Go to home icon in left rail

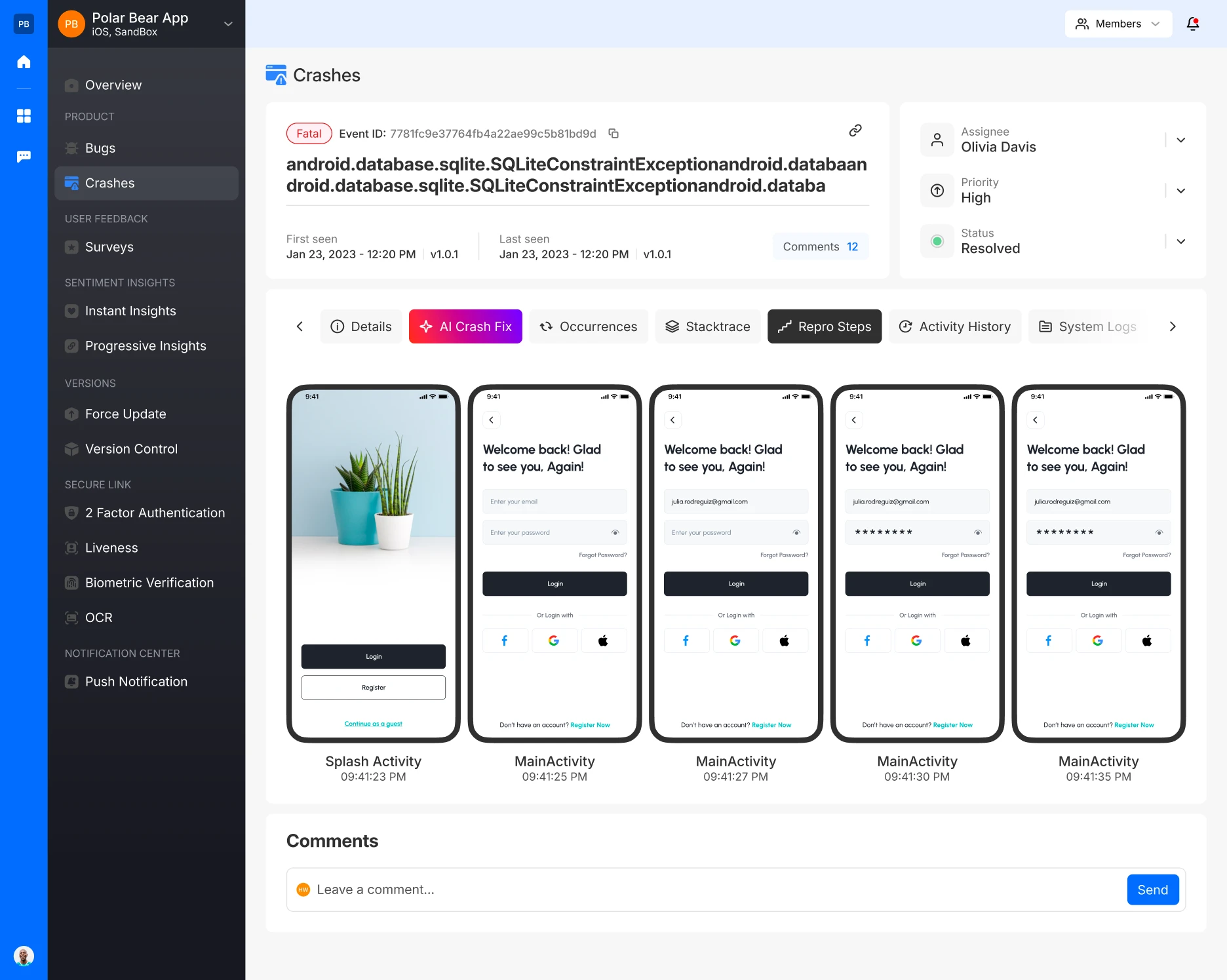[24, 62]
